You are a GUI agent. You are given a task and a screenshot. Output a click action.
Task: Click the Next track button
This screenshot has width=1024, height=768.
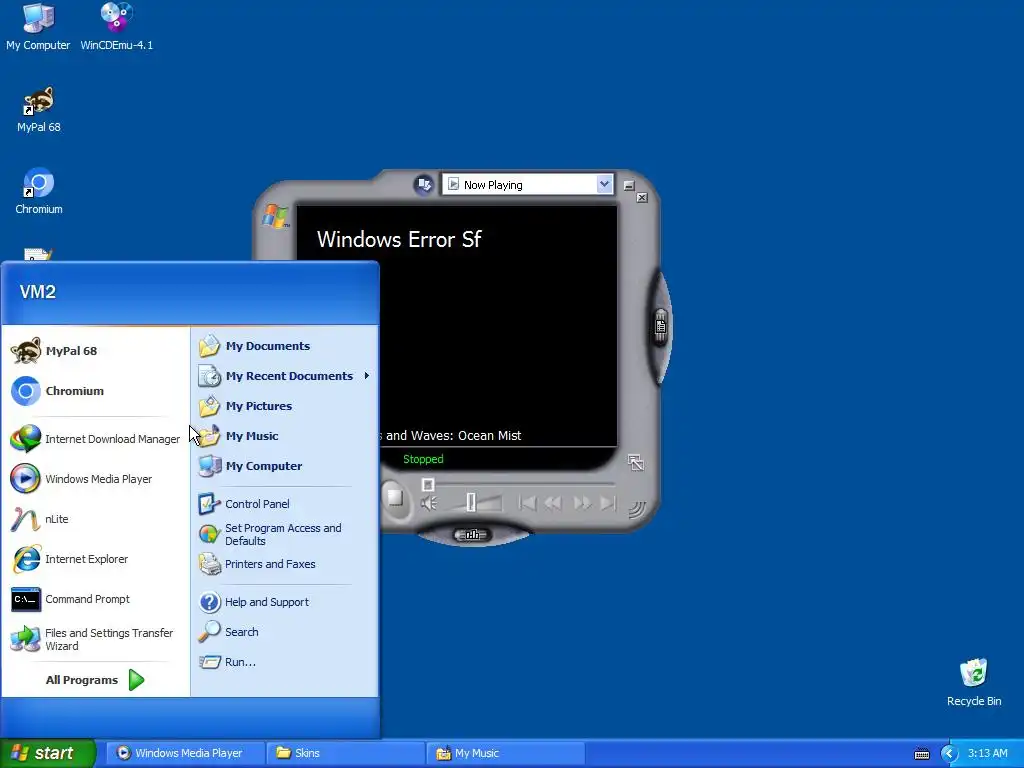608,503
